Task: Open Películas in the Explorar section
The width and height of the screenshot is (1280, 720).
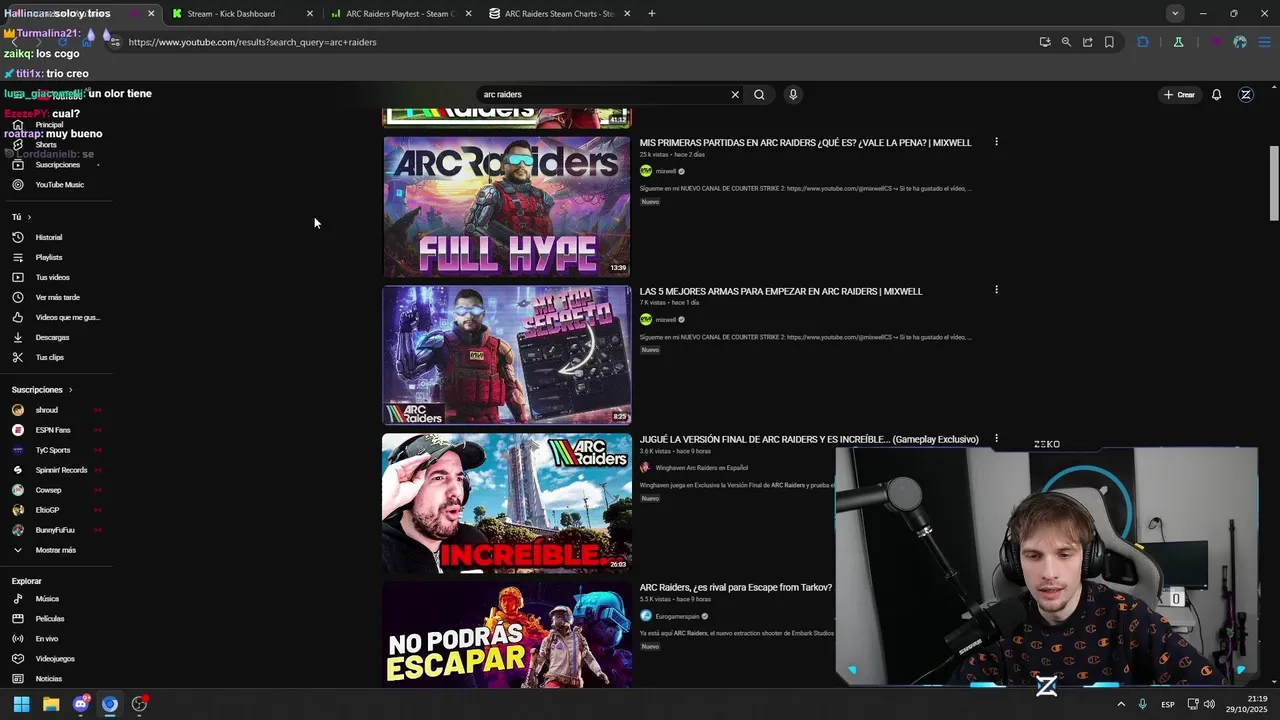Action: pos(49,619)
